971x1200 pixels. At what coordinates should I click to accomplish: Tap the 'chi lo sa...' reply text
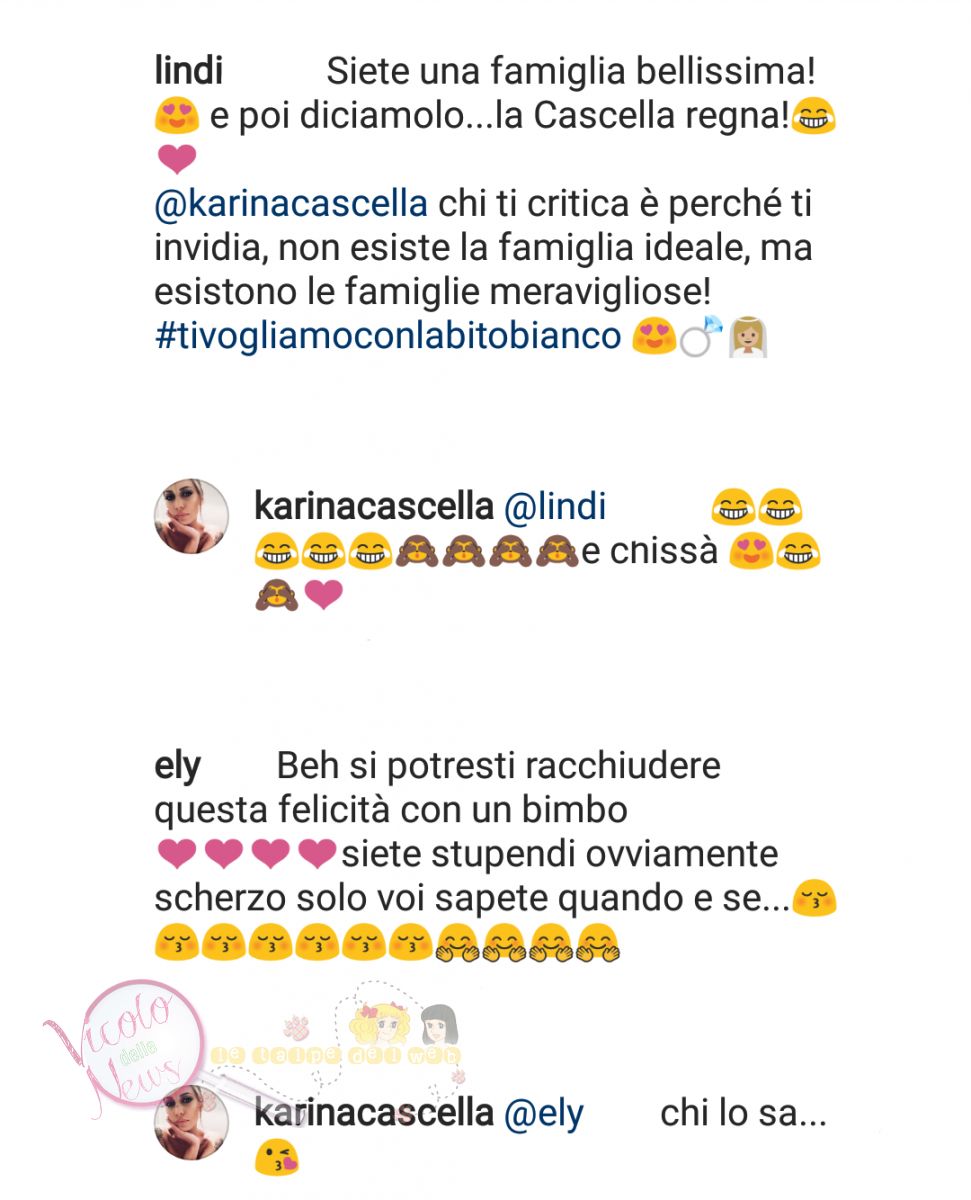pyautogui.click(x=744, y=1113)
